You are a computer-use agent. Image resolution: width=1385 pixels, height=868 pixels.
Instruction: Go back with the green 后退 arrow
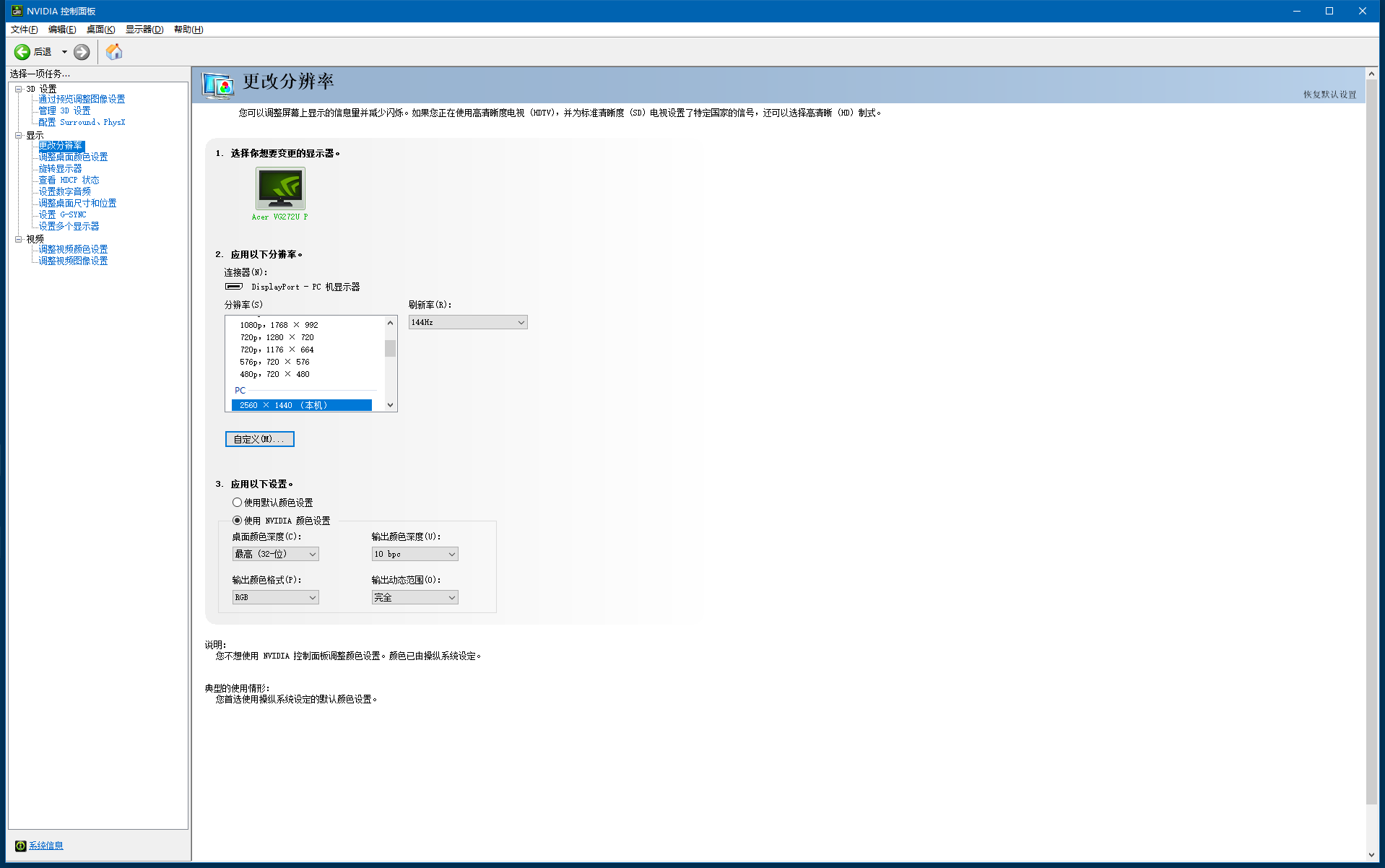coord(22,52)
